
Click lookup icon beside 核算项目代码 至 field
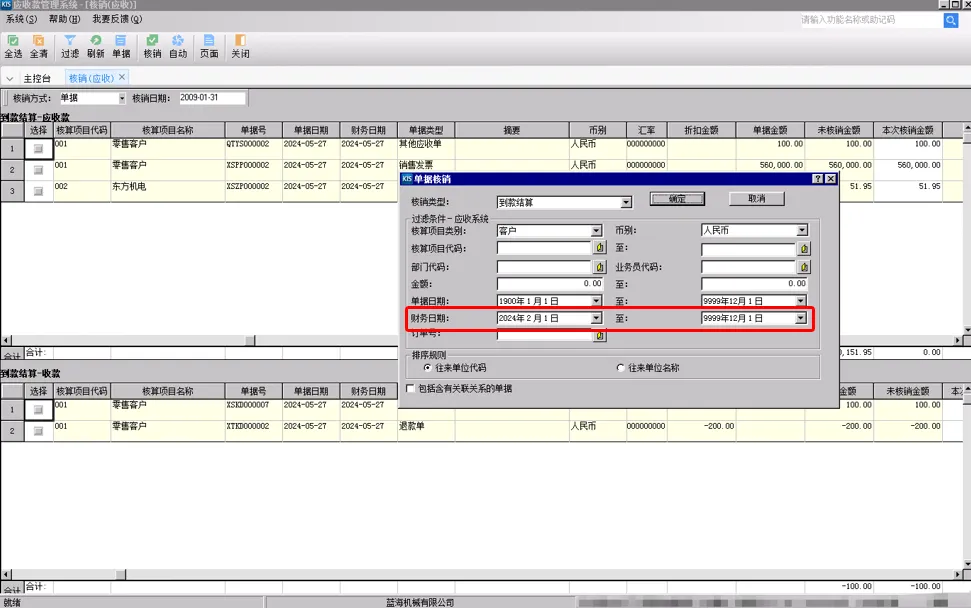click(804, 249)
